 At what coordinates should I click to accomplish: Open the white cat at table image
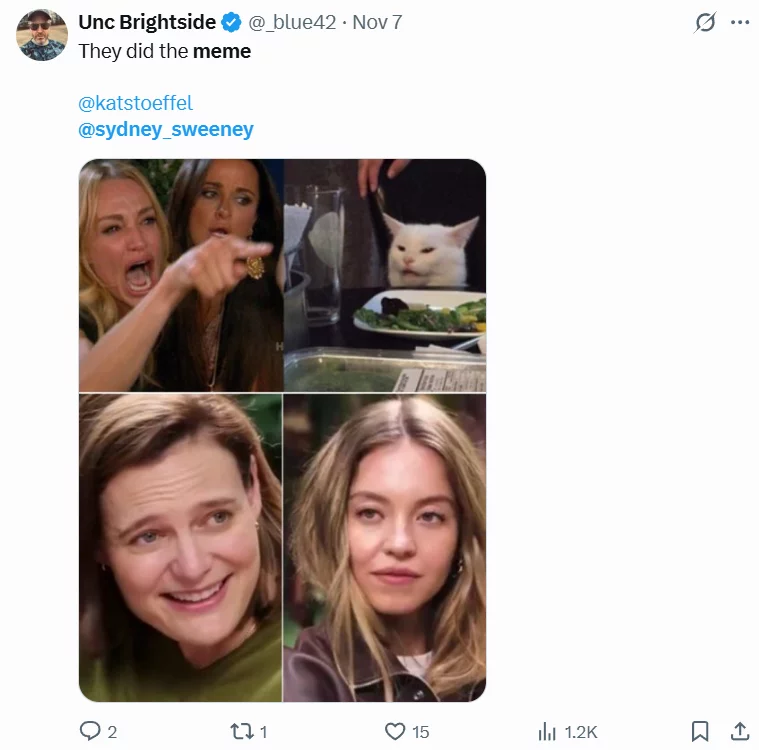pos(385,275)
